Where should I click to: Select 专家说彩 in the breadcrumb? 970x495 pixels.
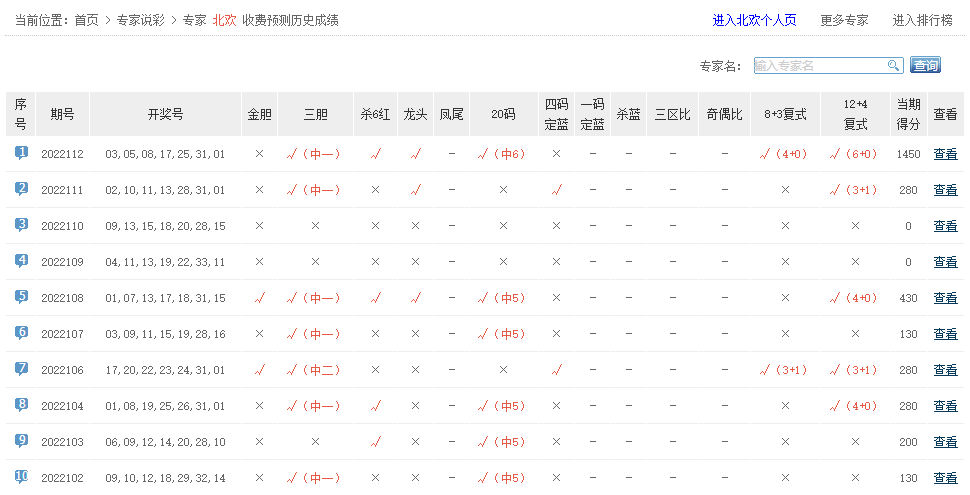(140, 20)
